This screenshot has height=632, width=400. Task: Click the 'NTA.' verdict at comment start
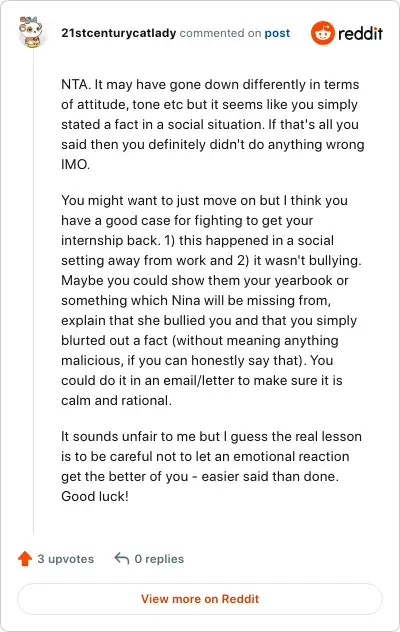click(x=76, y=85)
